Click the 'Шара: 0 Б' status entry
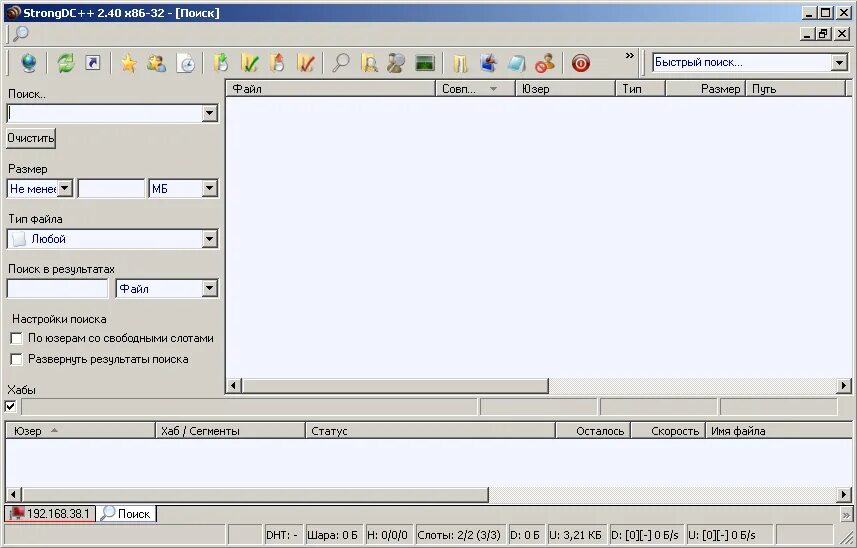 point(332,534)
